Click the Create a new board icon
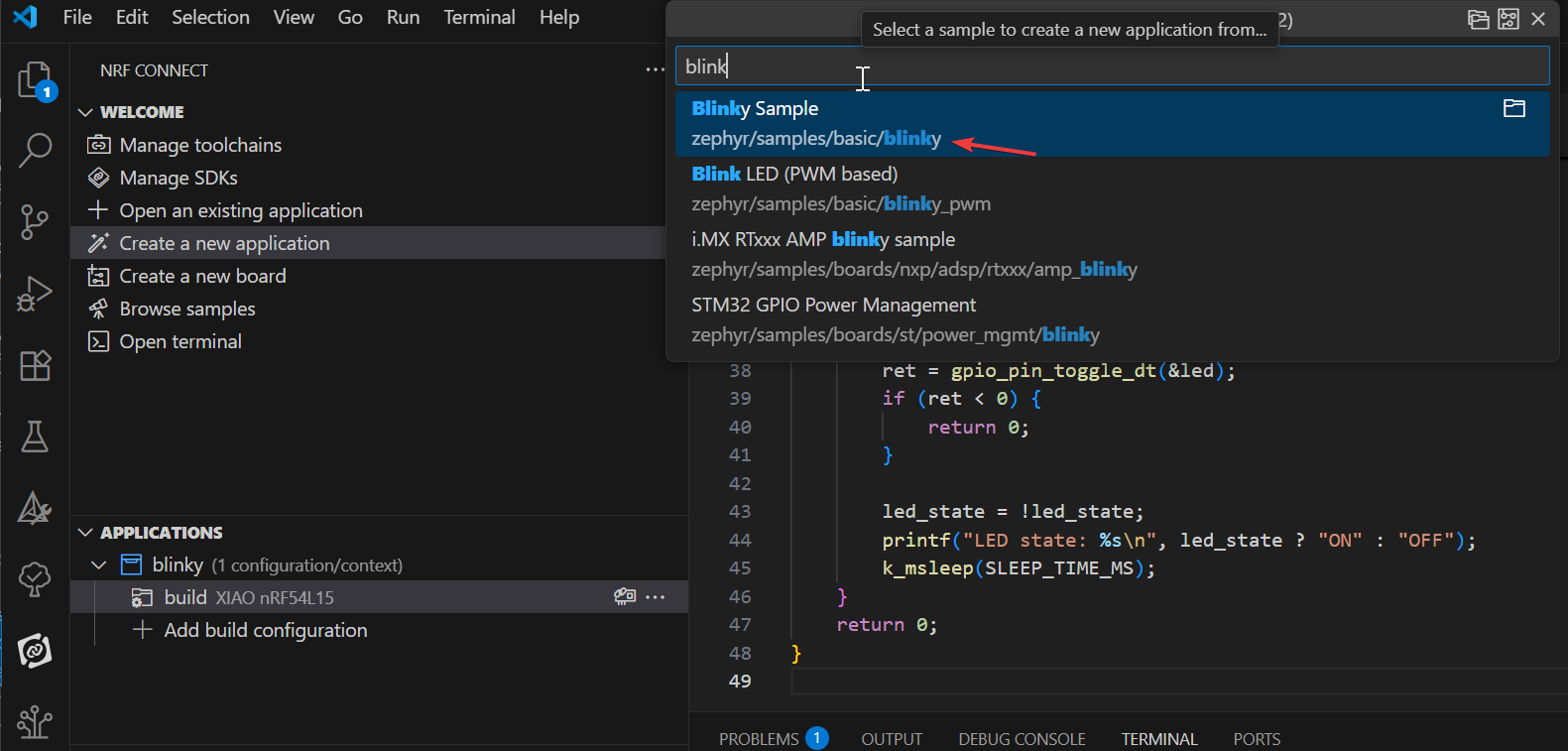This screenshot has height=751, width=1568. click(x=98, y=276)
